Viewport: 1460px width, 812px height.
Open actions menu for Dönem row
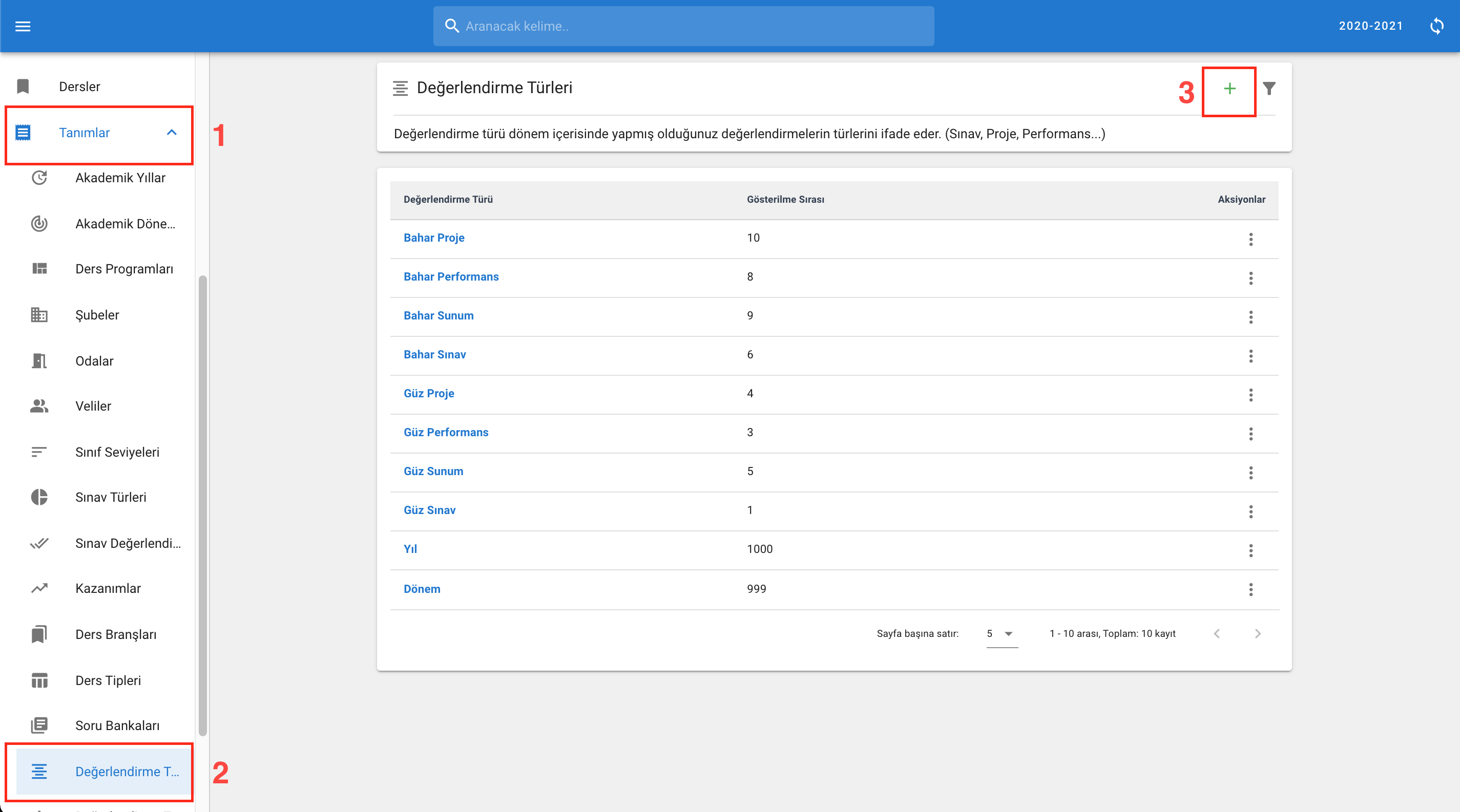(x=1251, y=589)
